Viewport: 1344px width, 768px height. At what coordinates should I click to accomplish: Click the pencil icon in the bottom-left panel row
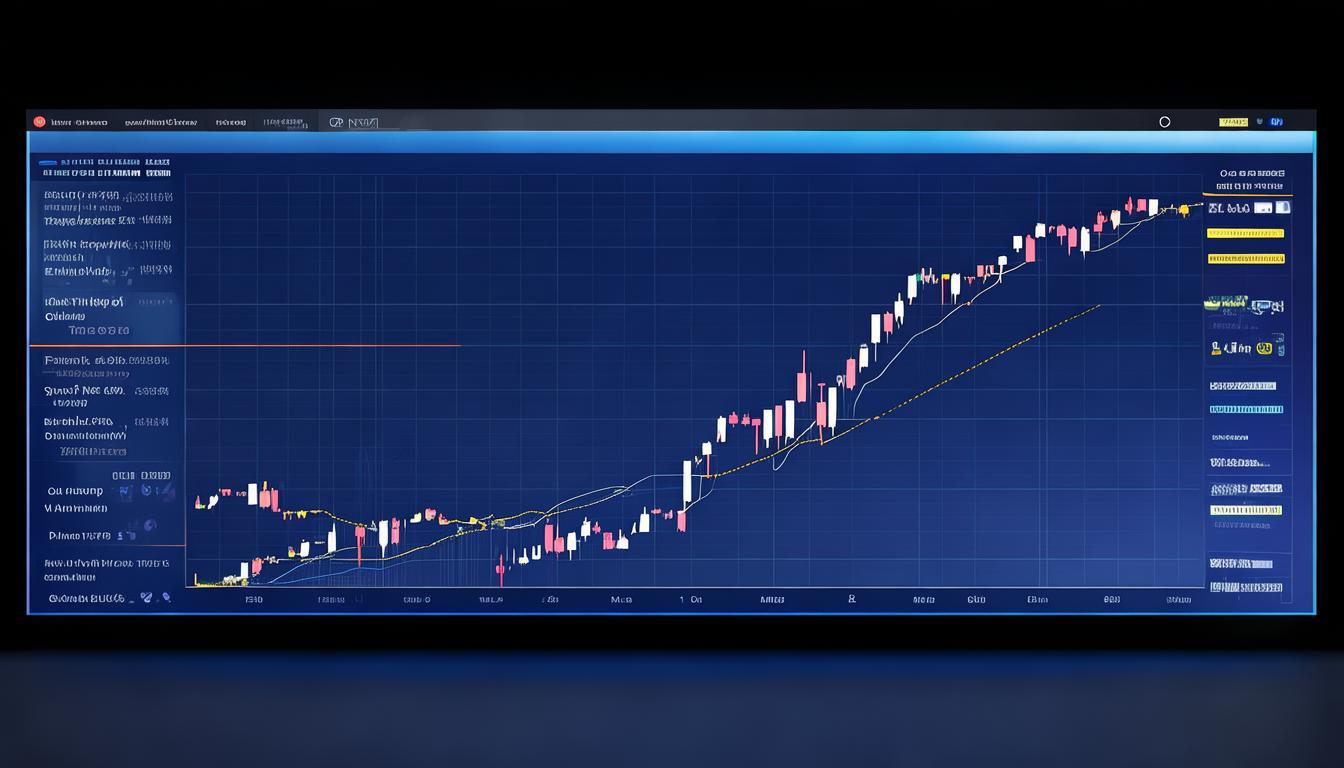click(x=147, y=598)
